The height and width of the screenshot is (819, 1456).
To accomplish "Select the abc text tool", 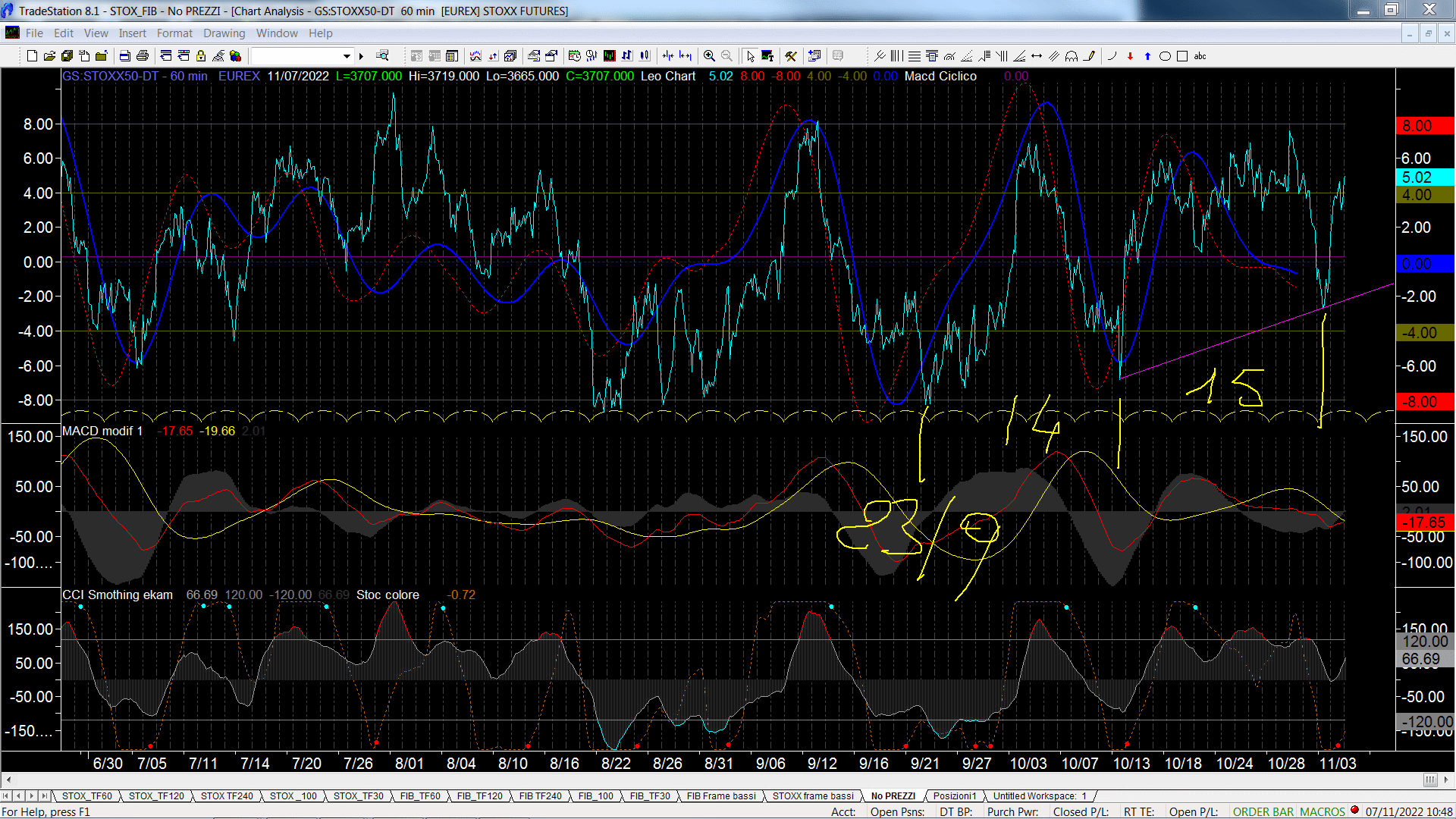I will click(1200, 56).
